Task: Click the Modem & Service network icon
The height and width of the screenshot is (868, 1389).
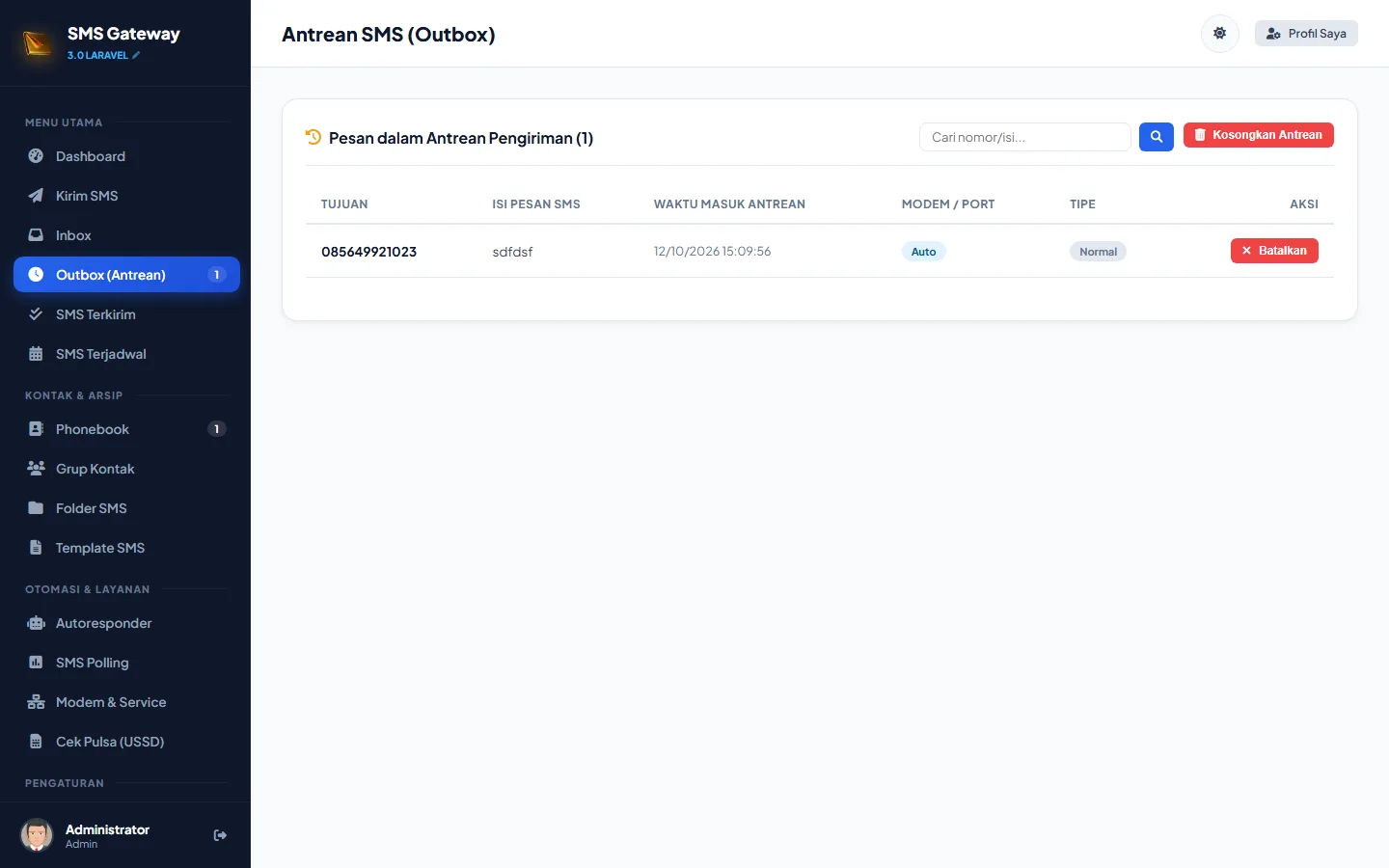Action: pyautogui.click(x=36, y=702)
